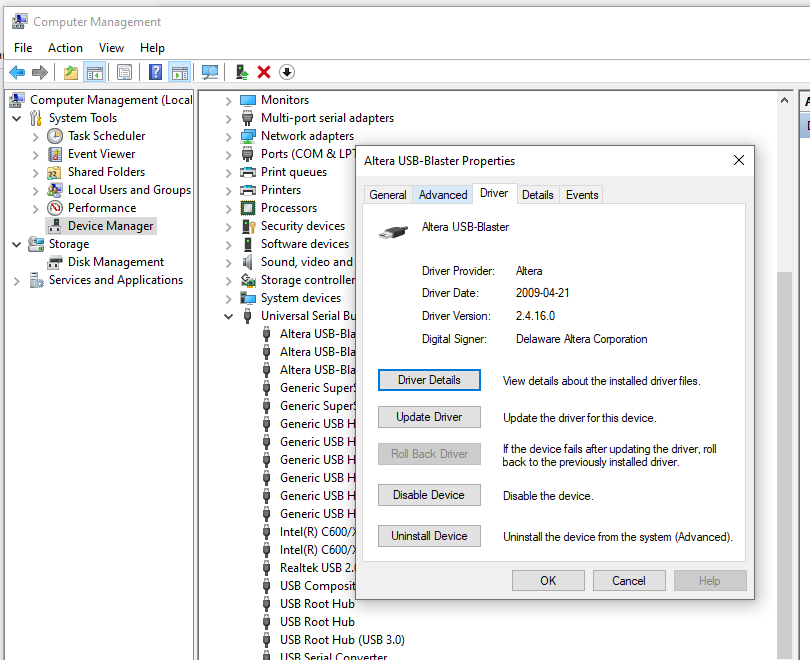The height and width of the screenshot is (660, 810).
Task: Collapse the Storage node
Action: point(17,244)
